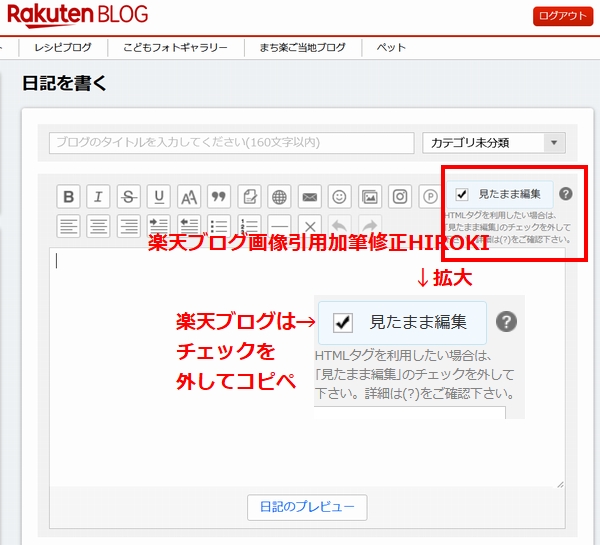
Task: Insert a web link with the globe icon
Action: [x=279, y=197]
